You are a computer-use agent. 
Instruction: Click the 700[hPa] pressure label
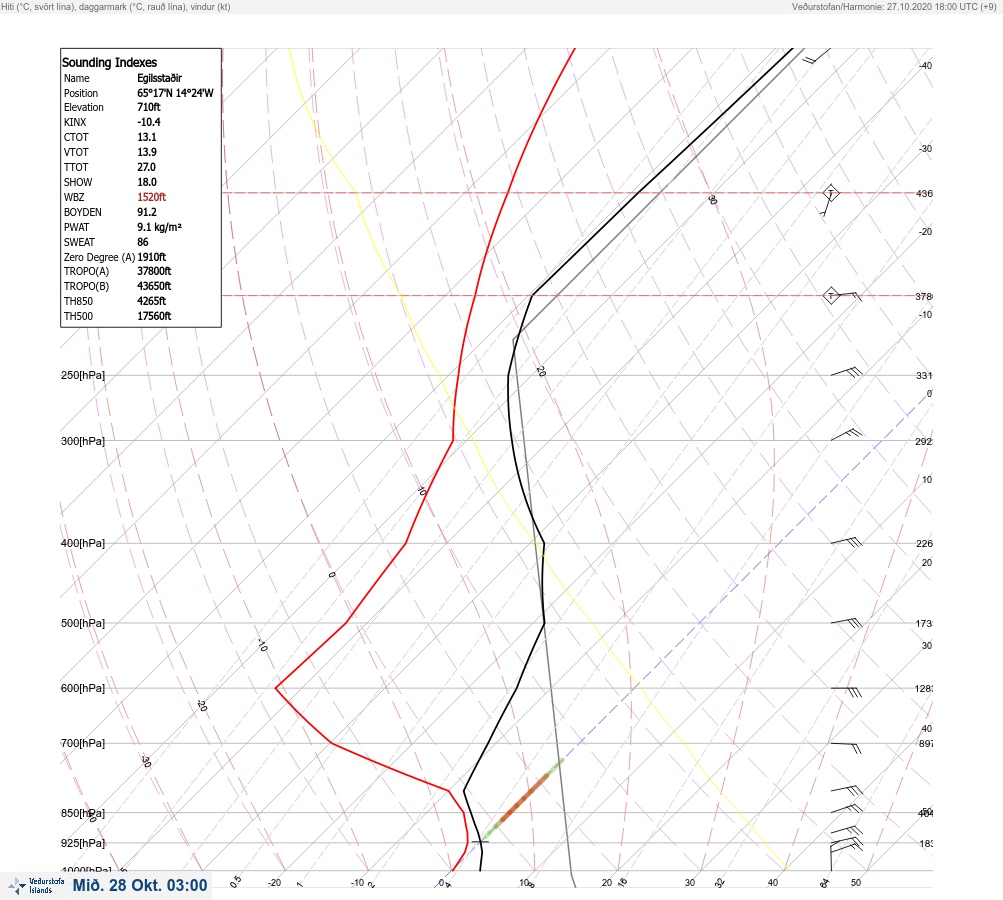point(83,743)
